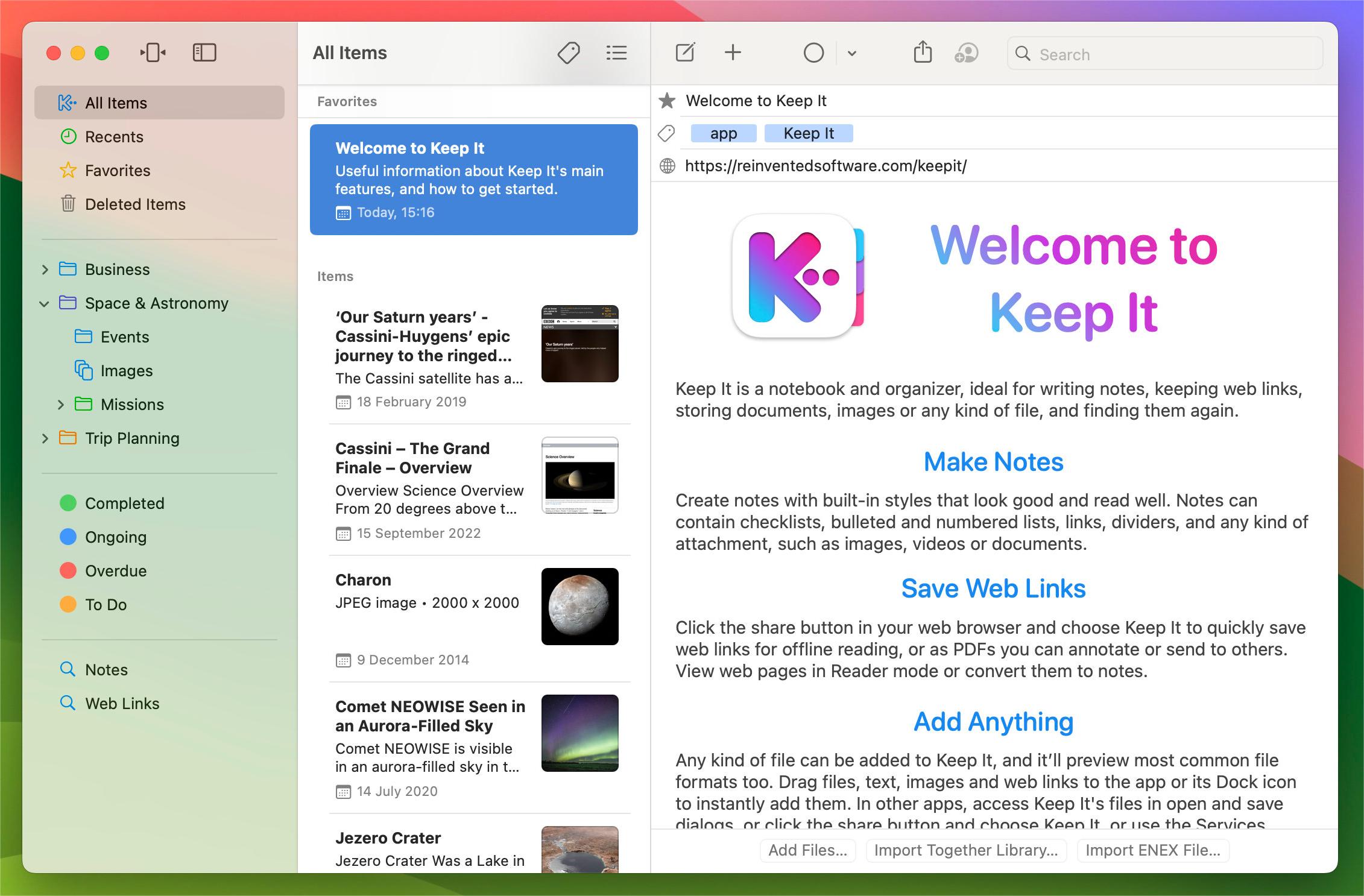Create a new note with compose icon
Image resolution: width=1364 pixels, height=896 pixels.
[685, 53]
